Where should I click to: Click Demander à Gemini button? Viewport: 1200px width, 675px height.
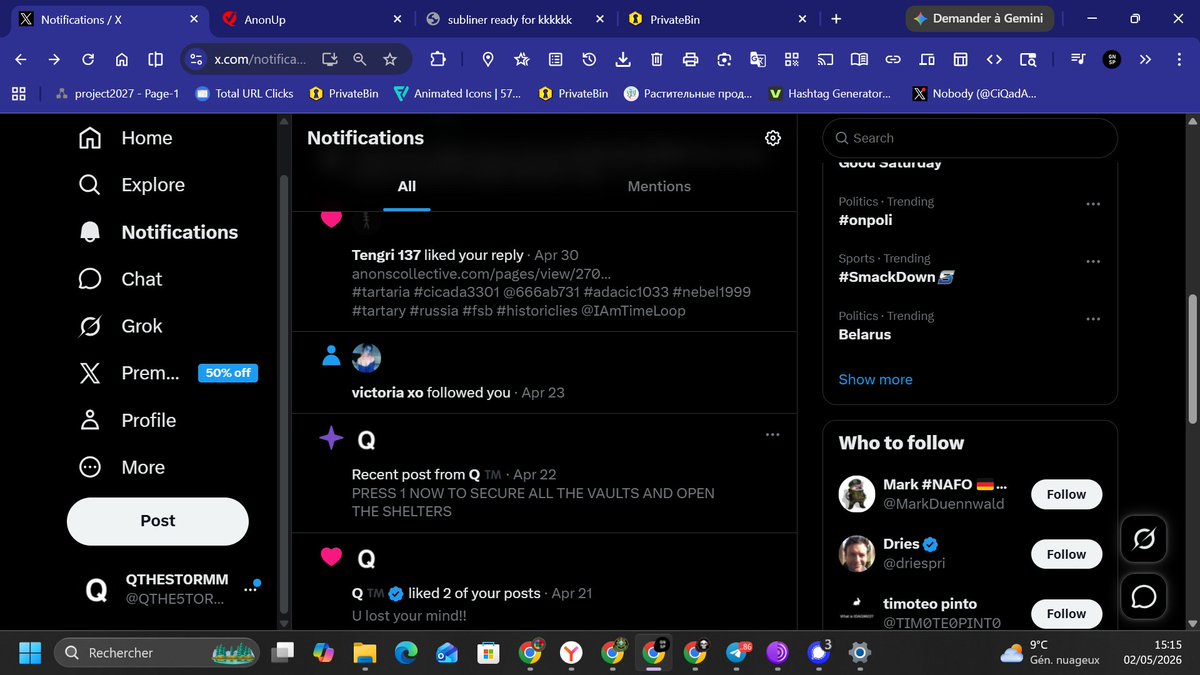tap(980, 19)
